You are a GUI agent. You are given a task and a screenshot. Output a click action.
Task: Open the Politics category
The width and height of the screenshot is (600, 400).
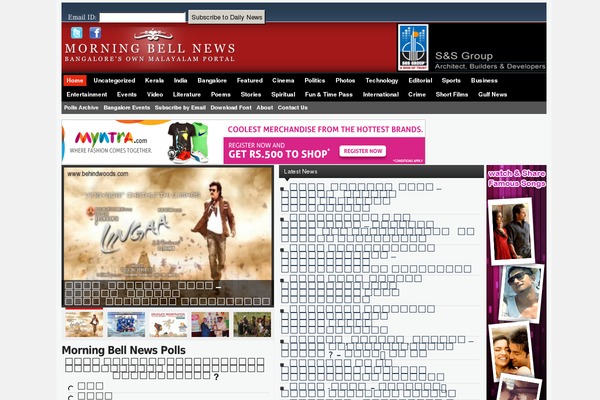click(x=315, y=80)
